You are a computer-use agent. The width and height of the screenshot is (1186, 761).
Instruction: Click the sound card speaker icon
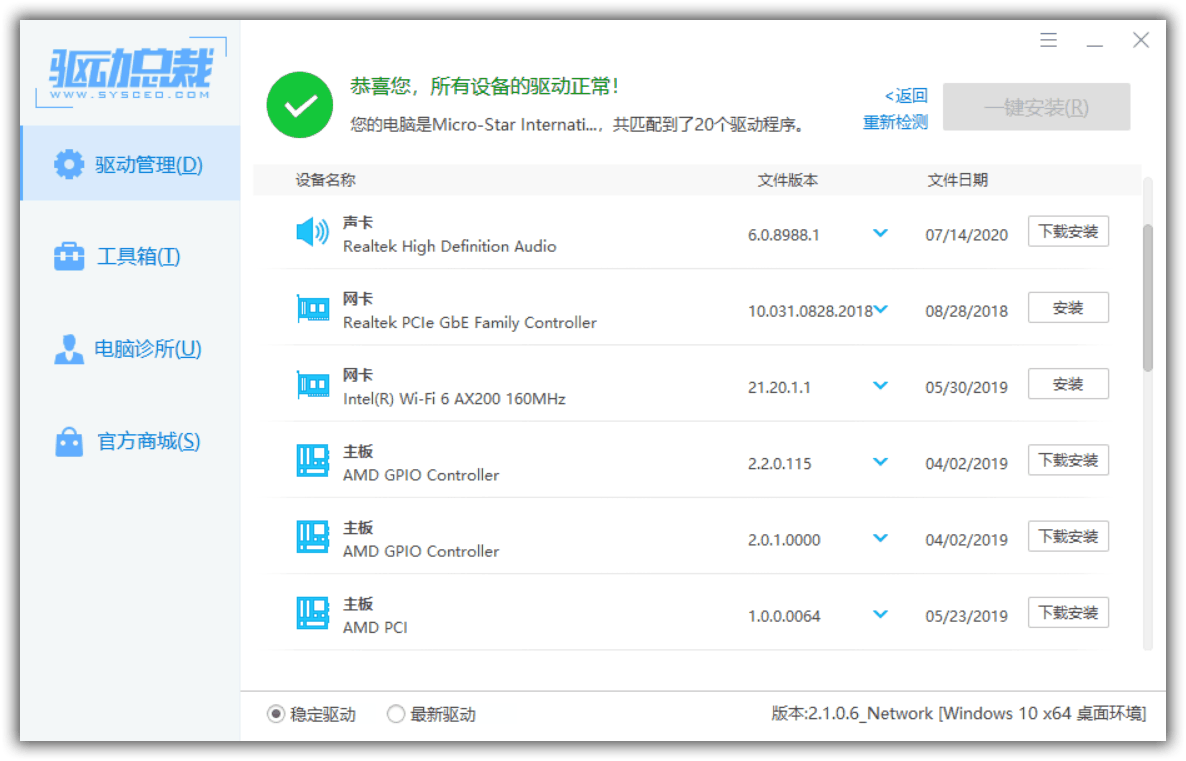coord(312,232)
